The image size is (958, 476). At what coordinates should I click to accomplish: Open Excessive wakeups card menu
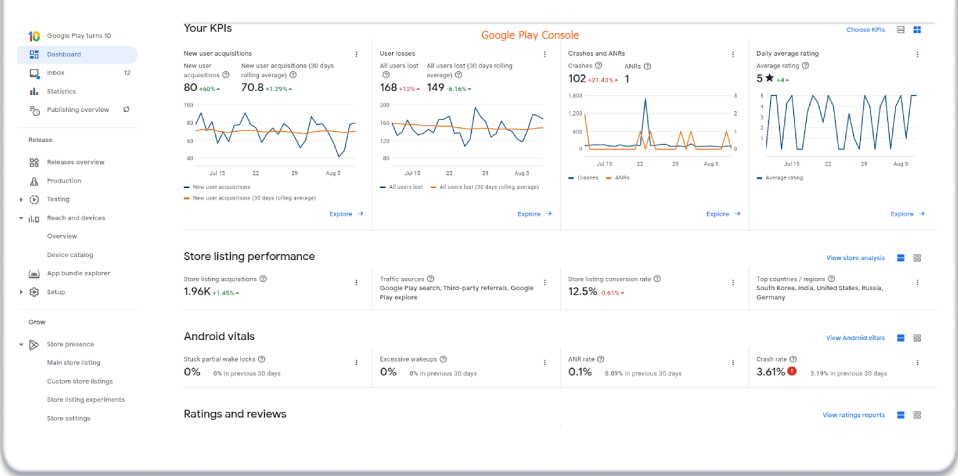[x=544, y=363]
